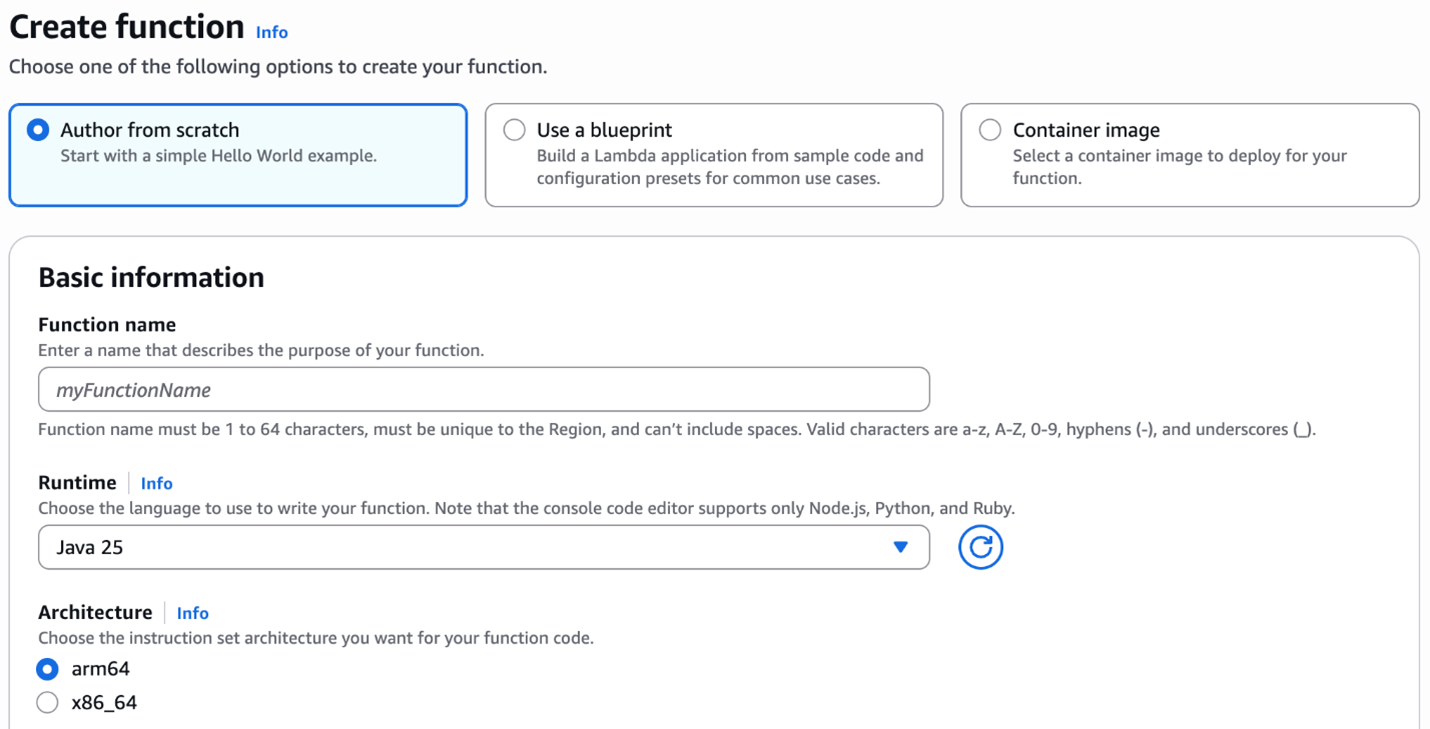Open the Info link next to Runtime
The width and height of the screenshot is (1430, 729).
pos(157,483)
